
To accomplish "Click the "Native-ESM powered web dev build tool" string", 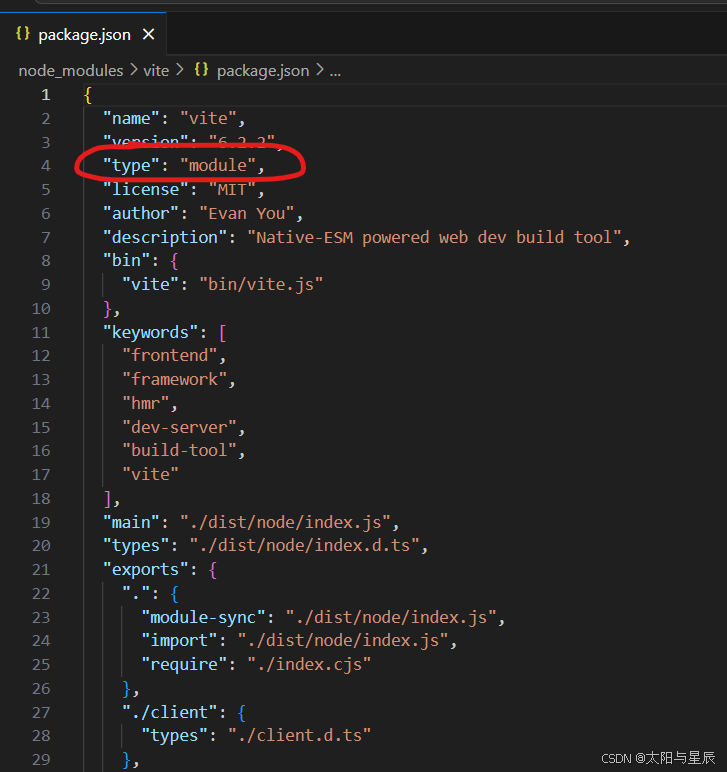I will tap(435, 238).
